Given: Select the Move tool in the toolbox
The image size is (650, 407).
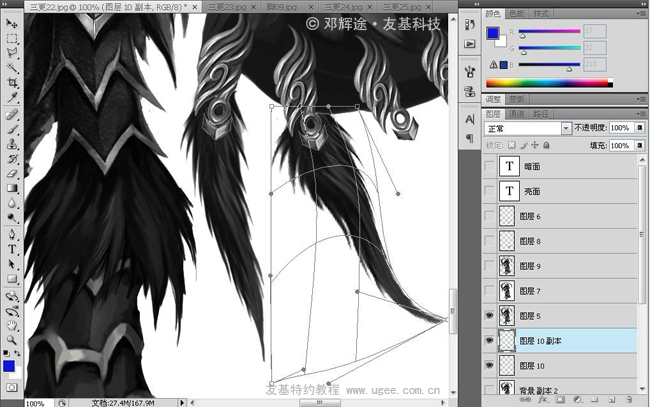Looking at the screenshot, I should (x=12, y=24).
